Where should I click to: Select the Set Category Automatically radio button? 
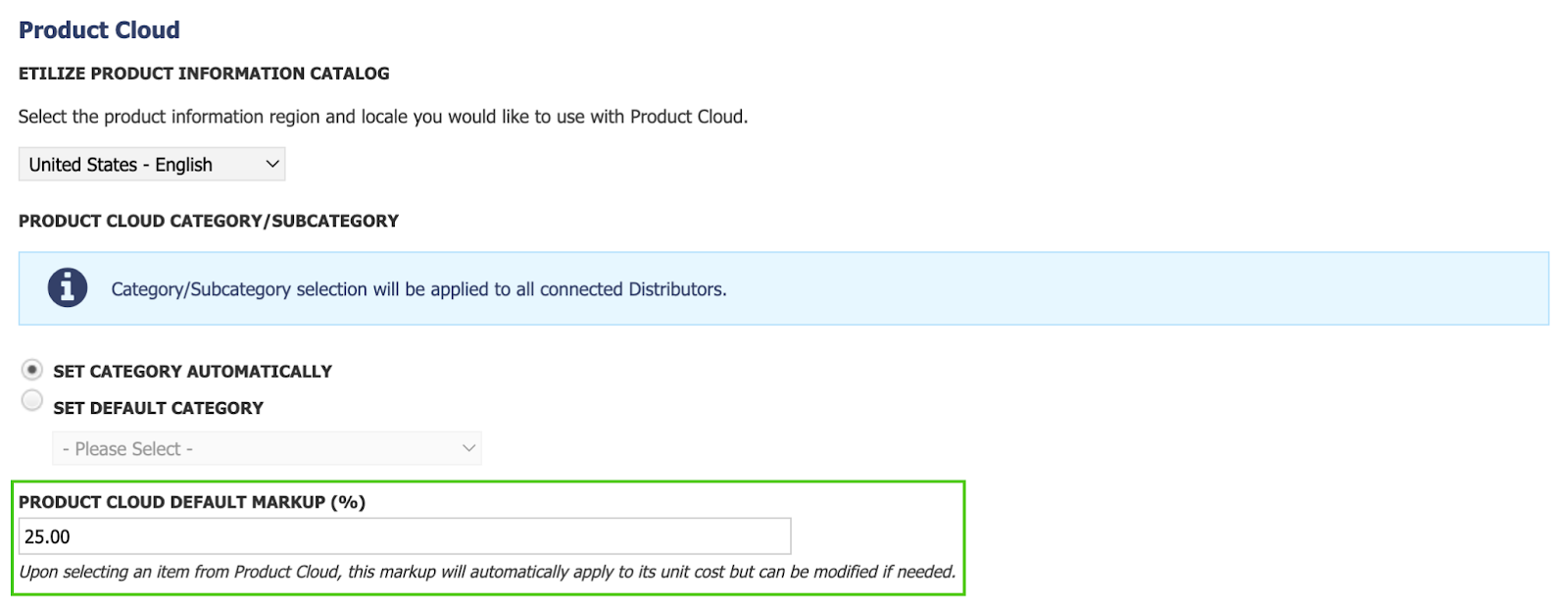(32, 370)
